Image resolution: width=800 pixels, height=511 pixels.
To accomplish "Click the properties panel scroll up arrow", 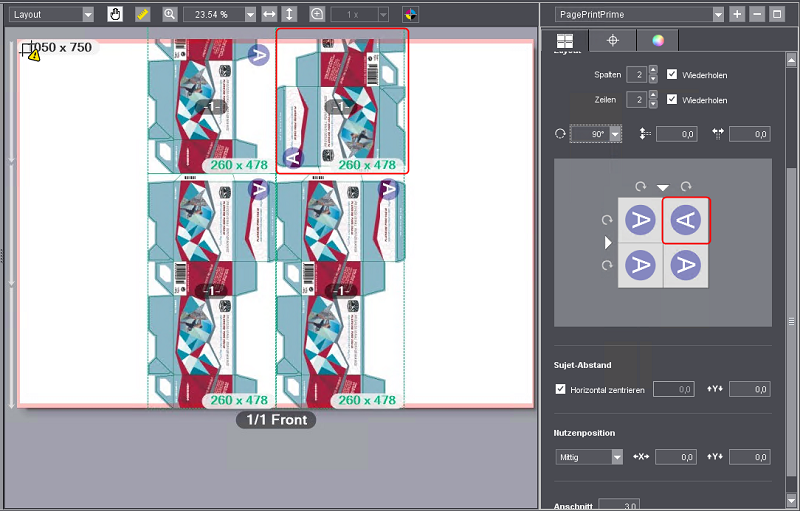I will (x=791, y=58).
